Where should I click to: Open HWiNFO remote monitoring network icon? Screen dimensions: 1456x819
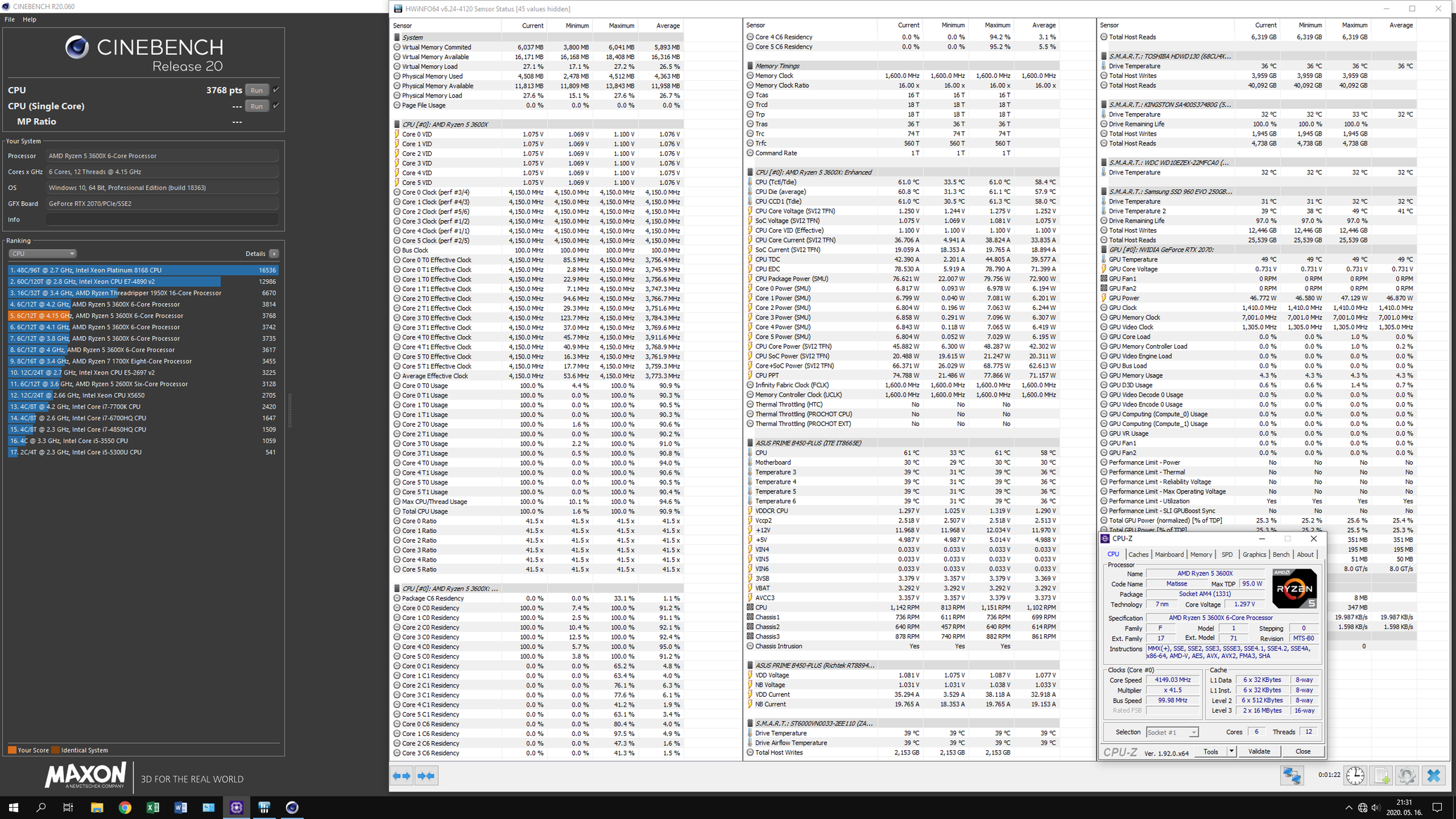click(x=1292, y=775)
